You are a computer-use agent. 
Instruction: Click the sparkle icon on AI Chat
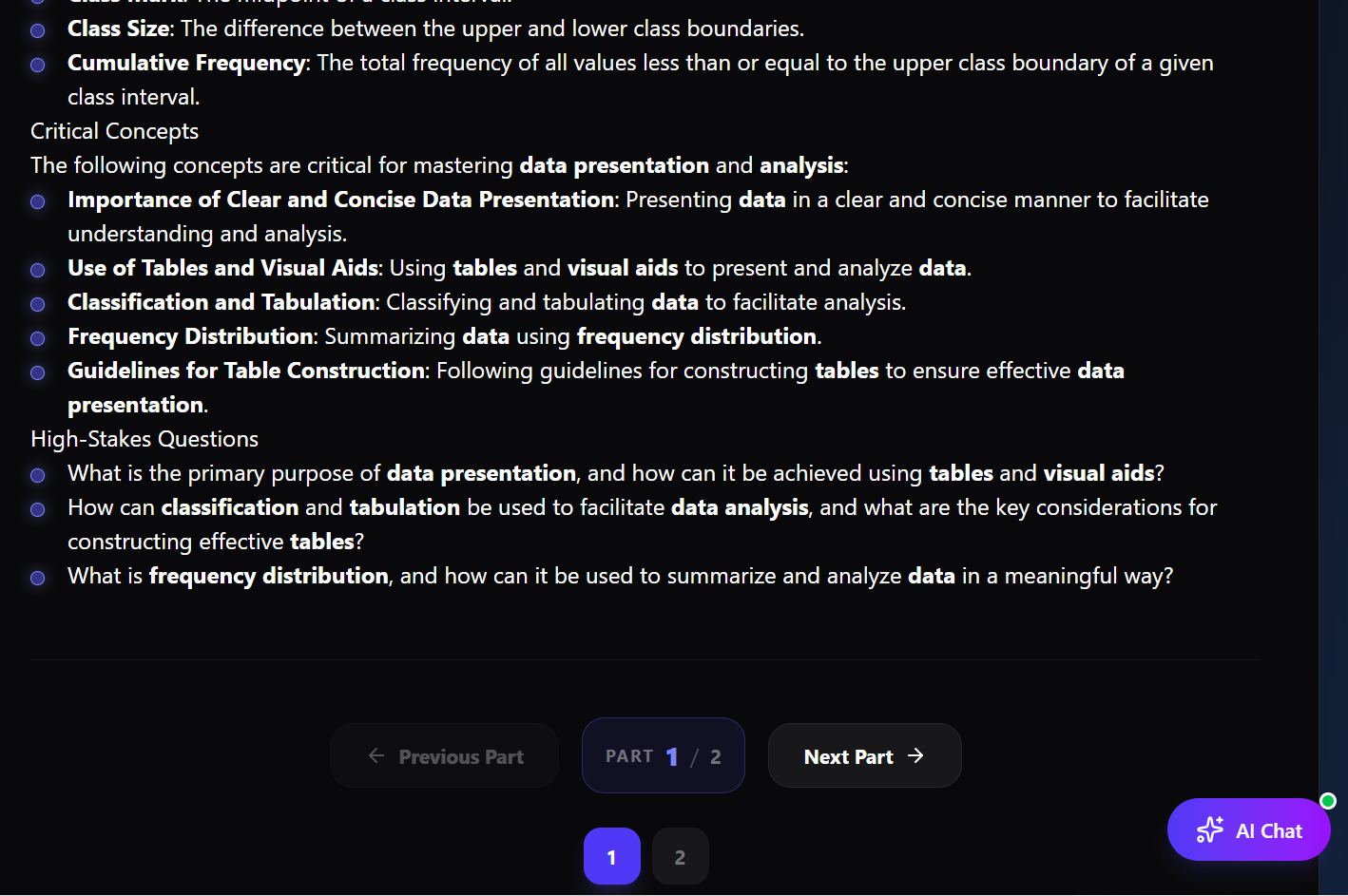coord(1209,829)
